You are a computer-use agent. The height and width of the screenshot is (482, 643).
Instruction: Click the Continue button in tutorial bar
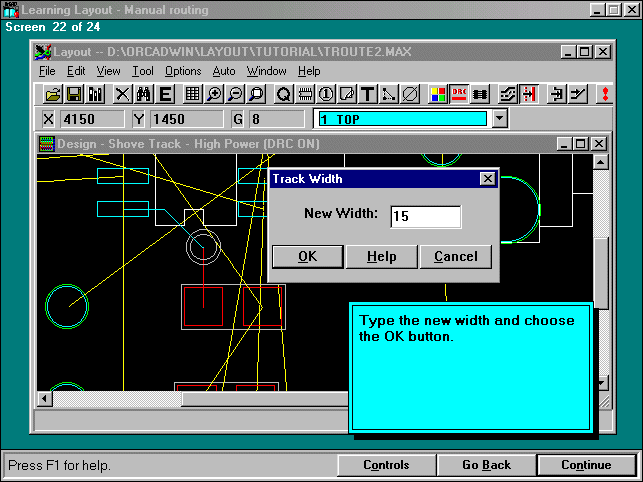coord(586,465)
